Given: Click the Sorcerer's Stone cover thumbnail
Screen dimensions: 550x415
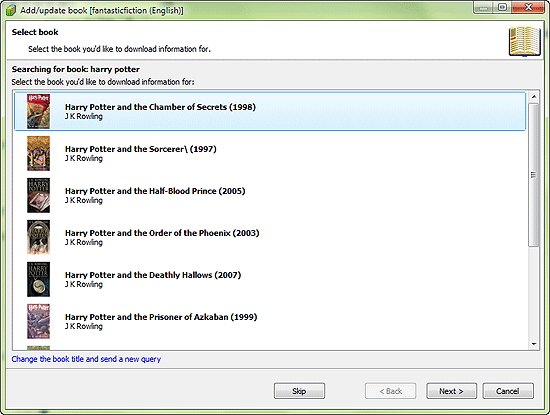Looking at the screenshot, I should [39, 153].
